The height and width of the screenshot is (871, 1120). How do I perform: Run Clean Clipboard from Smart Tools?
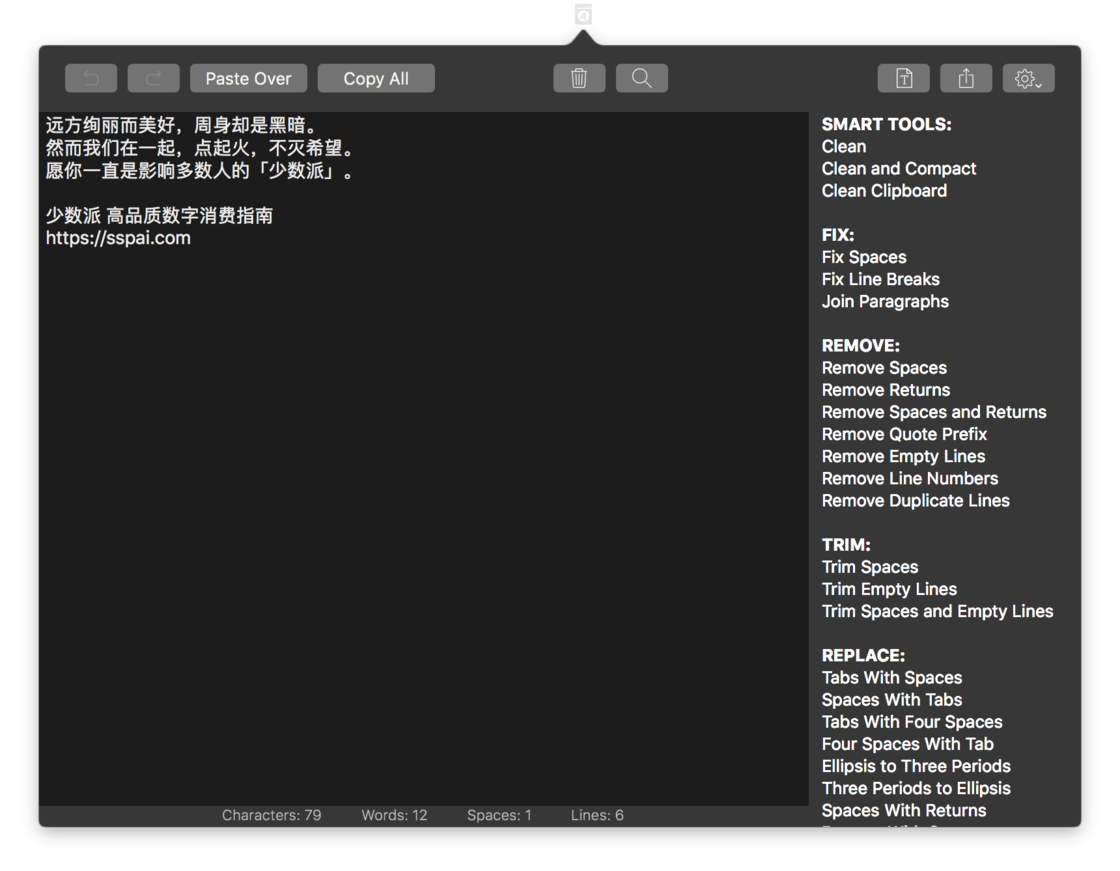[x=884, y=190]
